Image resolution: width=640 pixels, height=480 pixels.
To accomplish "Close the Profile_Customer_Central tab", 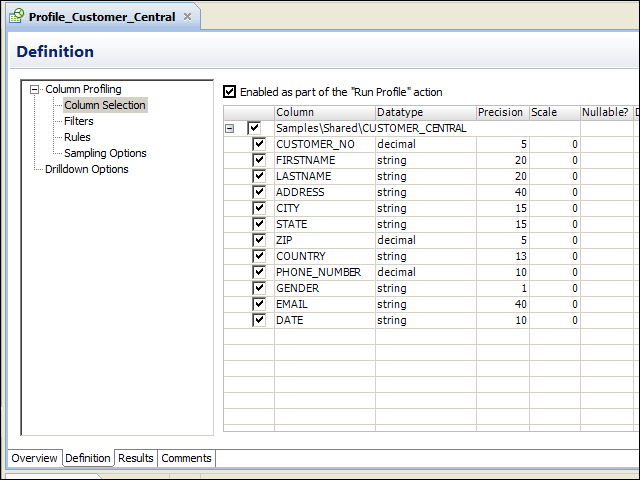I will (187, 17).
